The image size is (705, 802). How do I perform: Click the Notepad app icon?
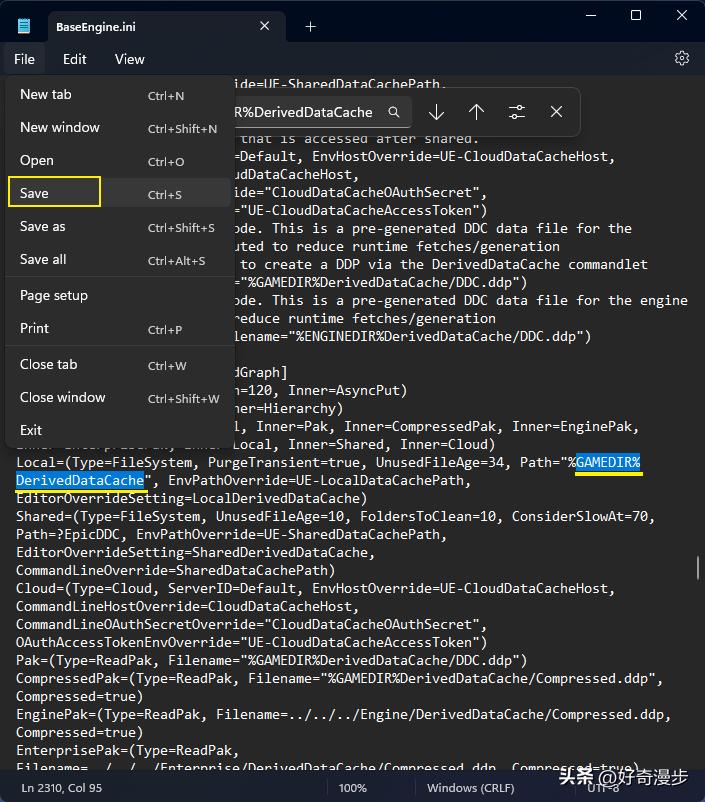(x=24, y=26)
